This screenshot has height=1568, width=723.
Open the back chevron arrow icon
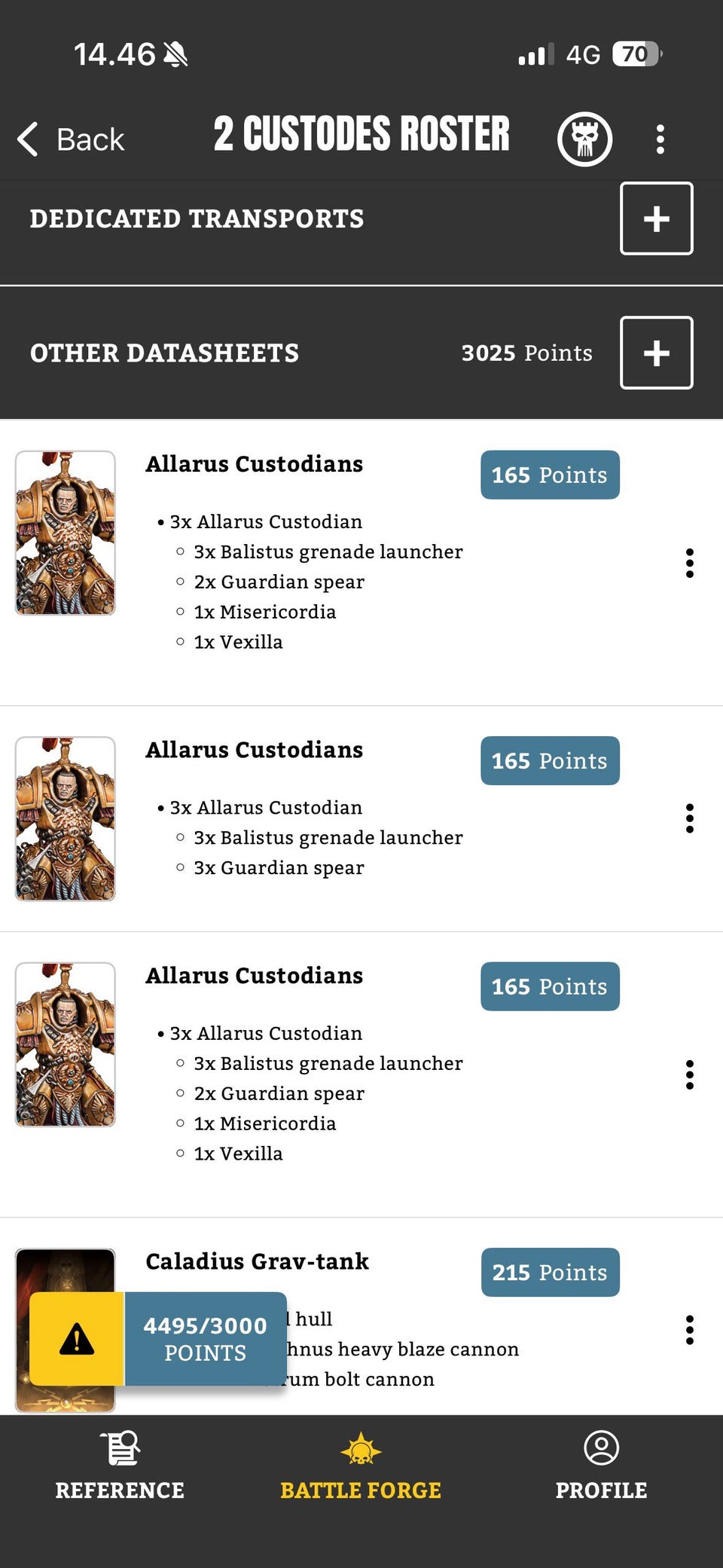pyautogui.click(x=26, y=139)
